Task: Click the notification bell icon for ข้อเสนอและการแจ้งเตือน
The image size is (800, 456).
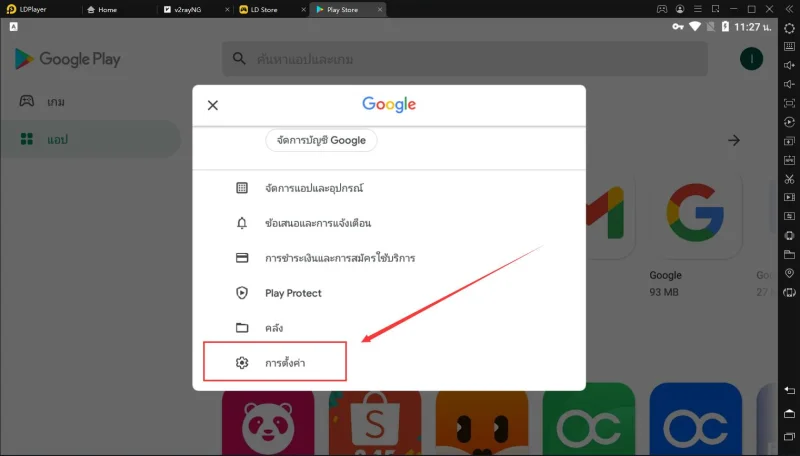Action: tap(242, 223)
